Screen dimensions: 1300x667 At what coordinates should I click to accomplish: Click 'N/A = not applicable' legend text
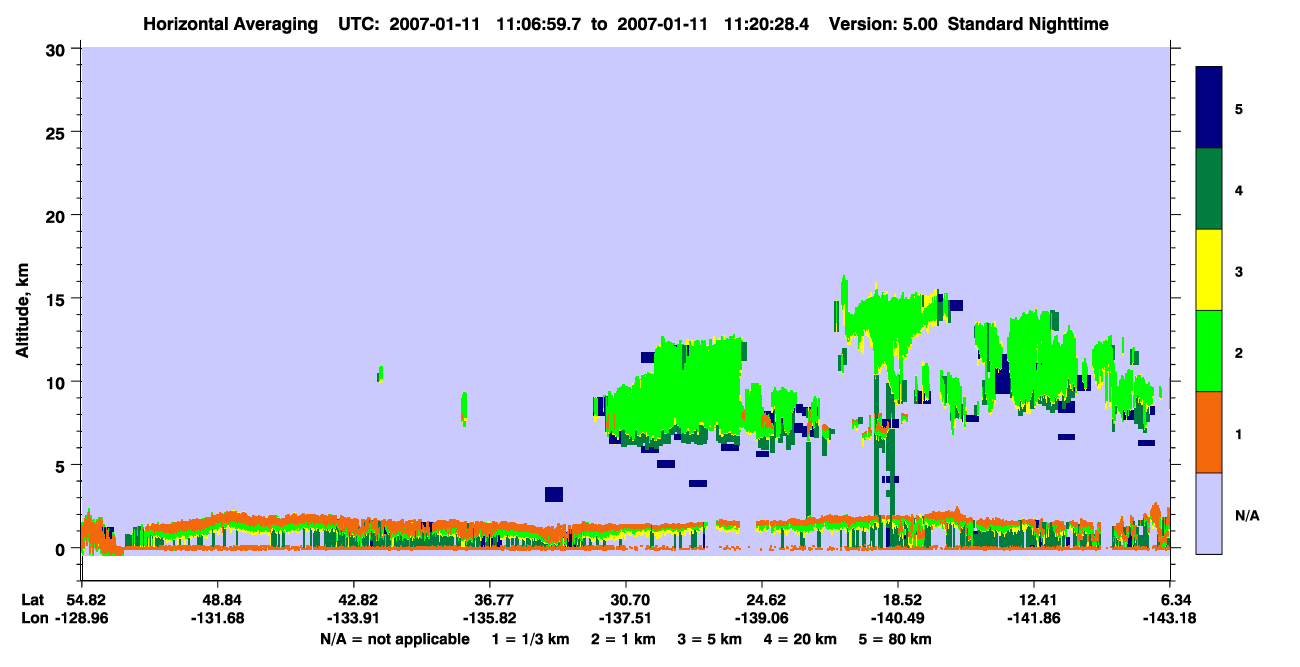[395, 639]
